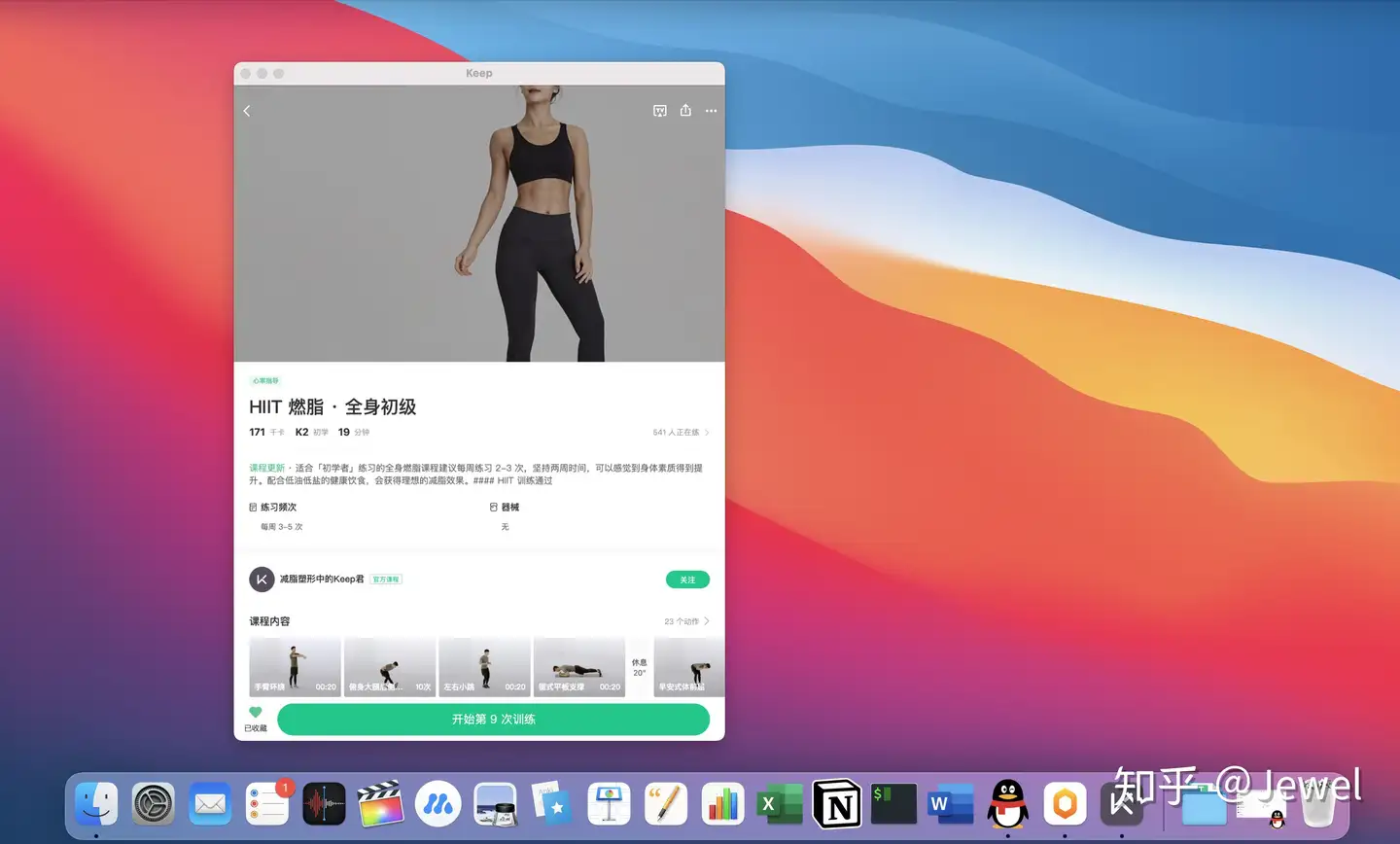This screenshot has width=1400, height=844.
Task: Open the 侧身大腿后侧 10次 exercise thumbnail
Action: click(x=389, y=666)
